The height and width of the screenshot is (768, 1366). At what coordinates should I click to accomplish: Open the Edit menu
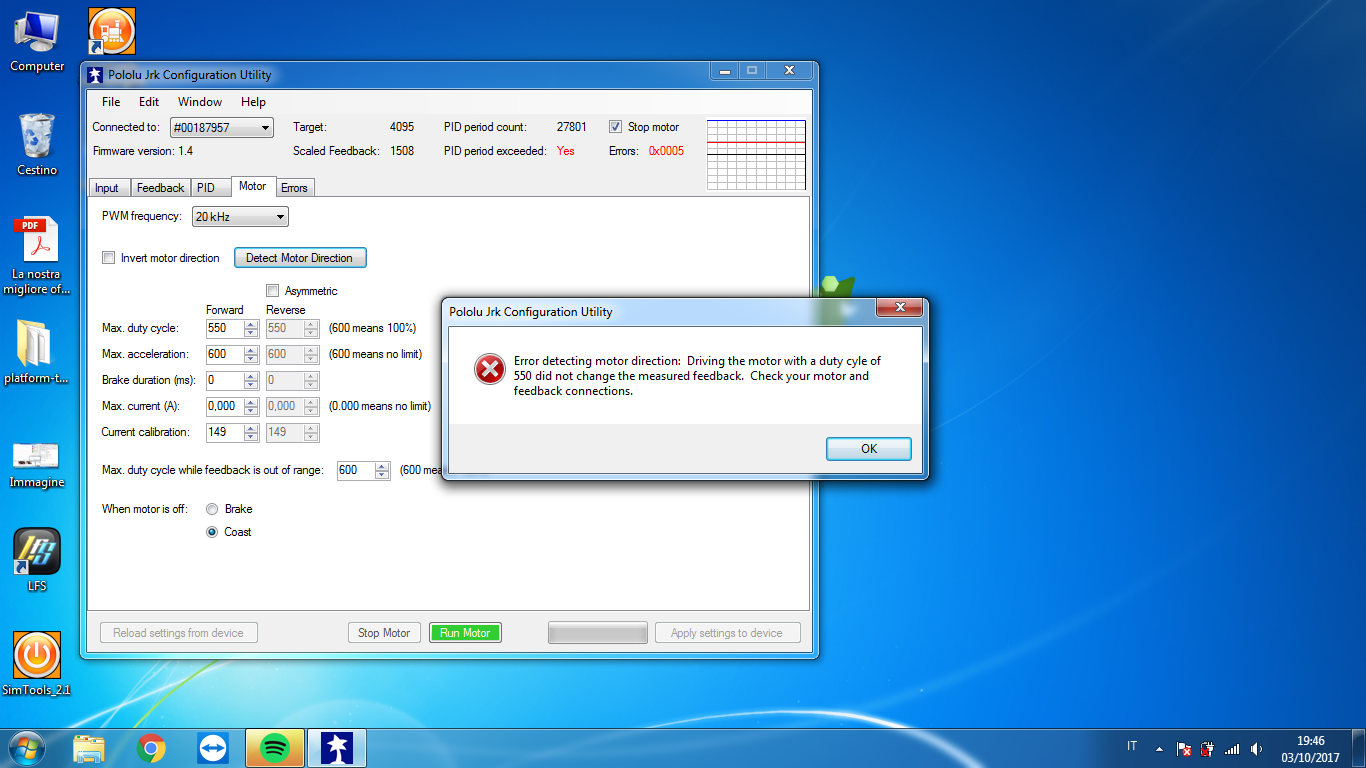click(149, 102)
